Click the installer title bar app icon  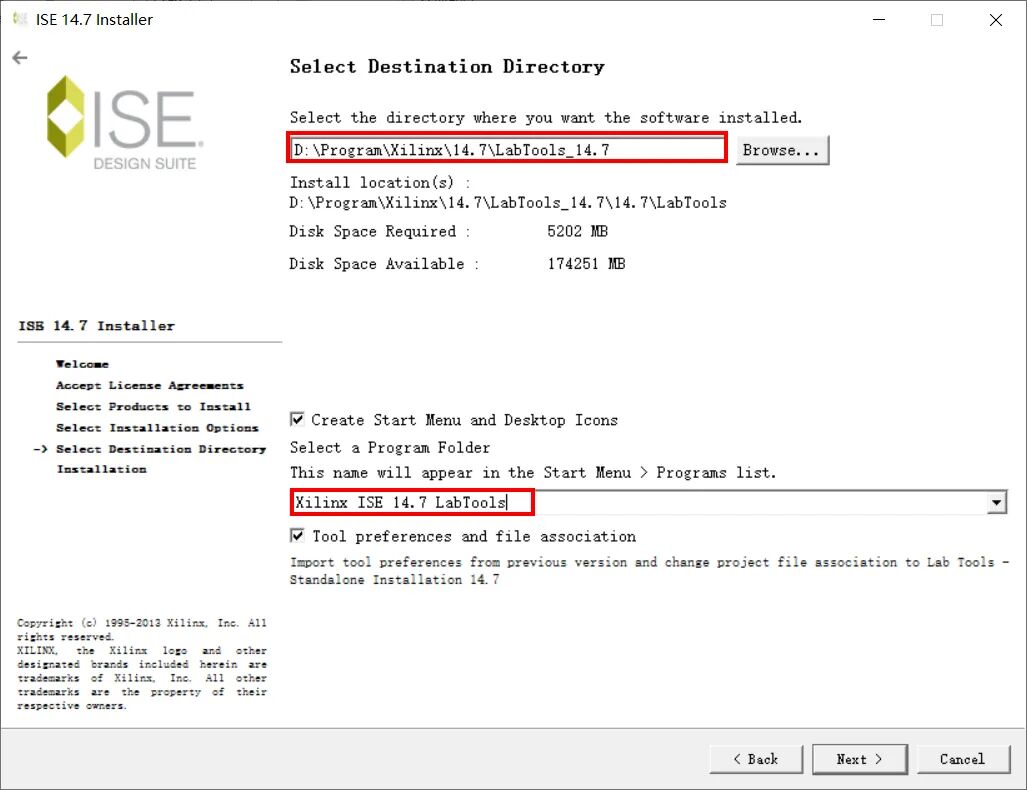[20, 19]
